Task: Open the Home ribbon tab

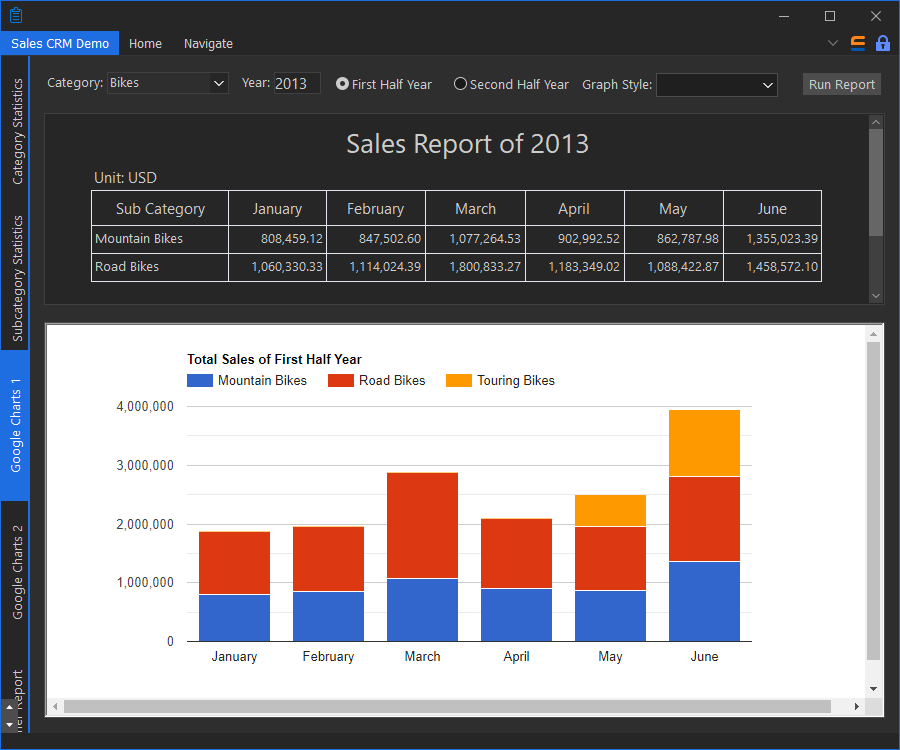Action: pos(145,44)
